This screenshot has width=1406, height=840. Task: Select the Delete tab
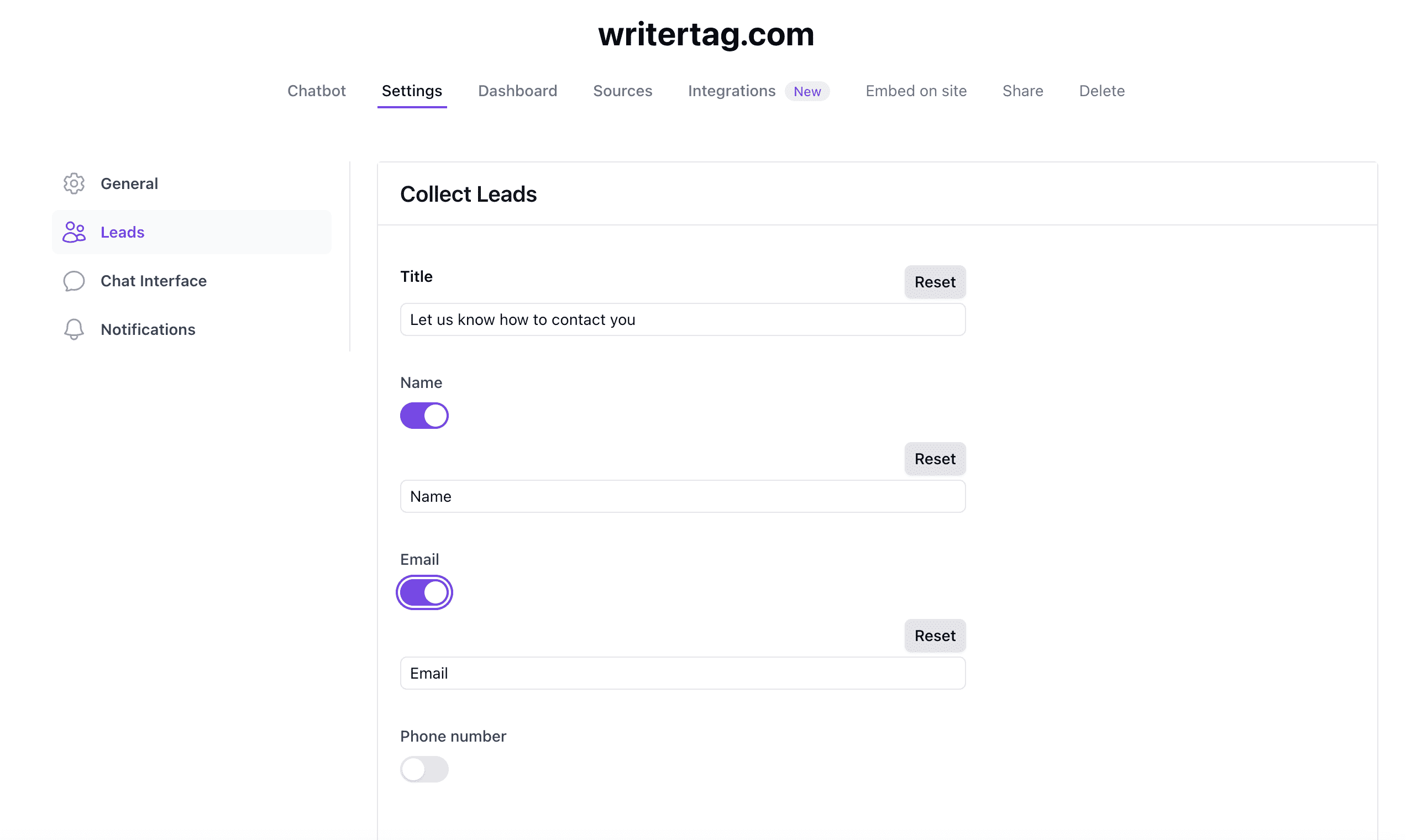tap(1101, 91)
